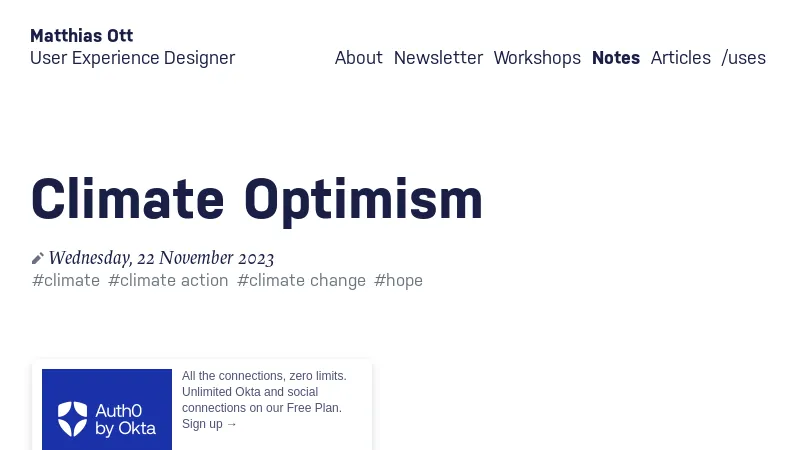Open the #hope tag
Viewport: 800px width, 450px height.
[398, 281]
